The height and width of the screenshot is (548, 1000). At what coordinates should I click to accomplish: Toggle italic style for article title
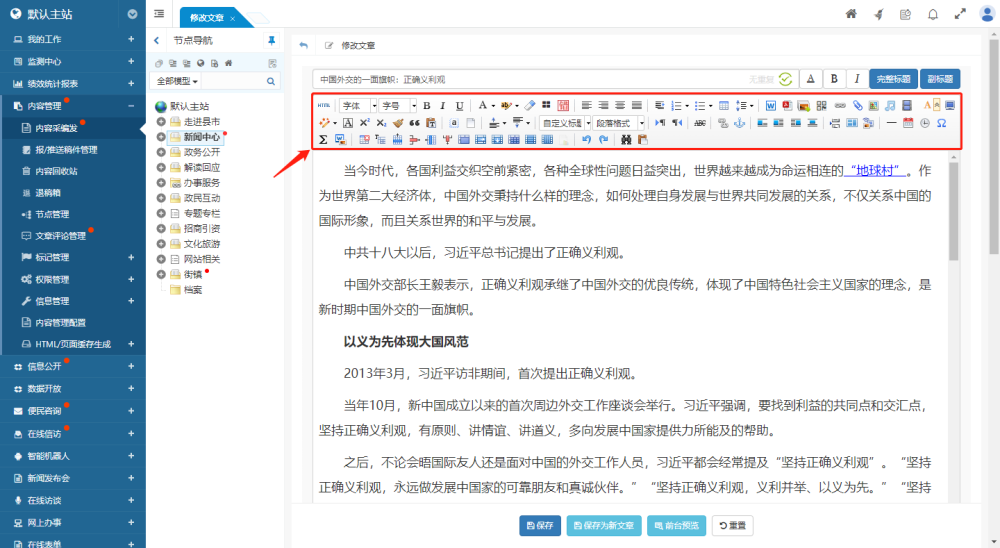857,79
